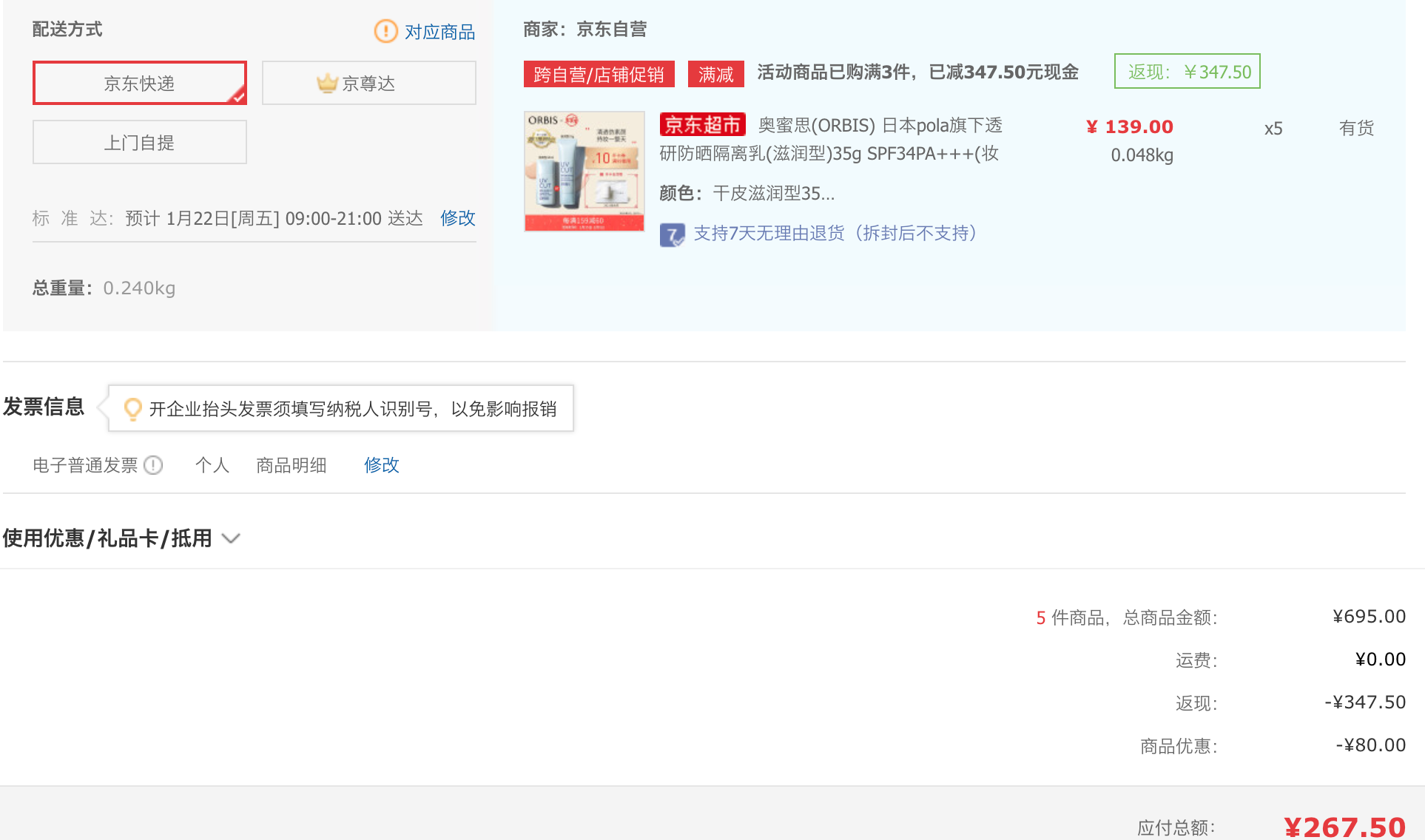This screenshot has width=1425, height=840.
Task: Click the lightbulb tip icon in invoice notice
Action: click(132, 409)
